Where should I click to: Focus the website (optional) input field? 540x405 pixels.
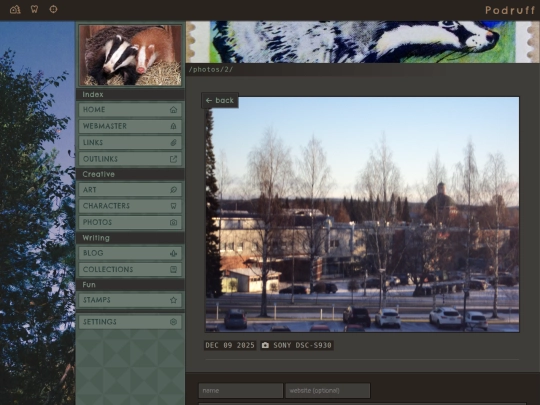[x=328, y=391]
